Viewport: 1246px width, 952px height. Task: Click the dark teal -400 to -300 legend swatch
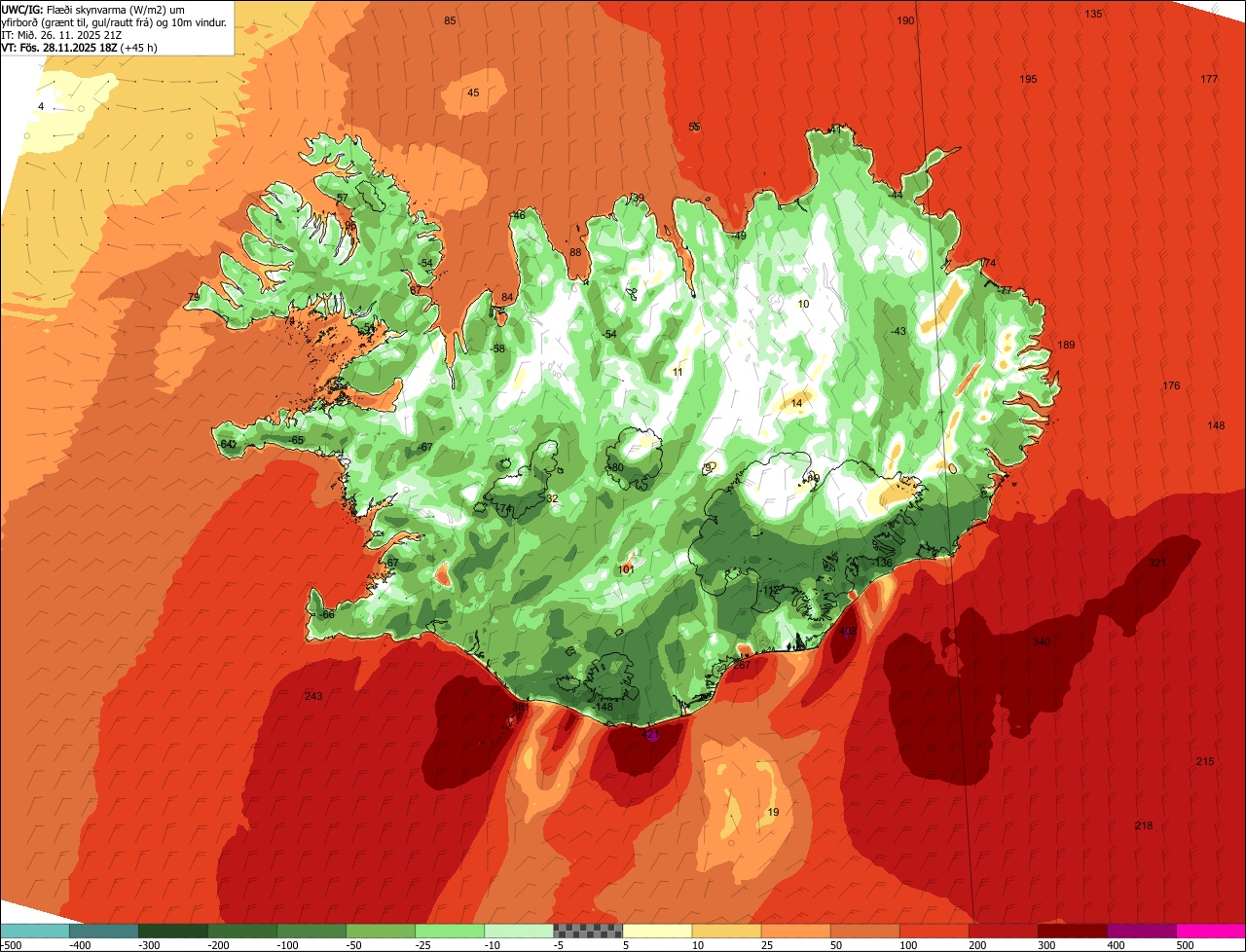click(x=103, y=930)
